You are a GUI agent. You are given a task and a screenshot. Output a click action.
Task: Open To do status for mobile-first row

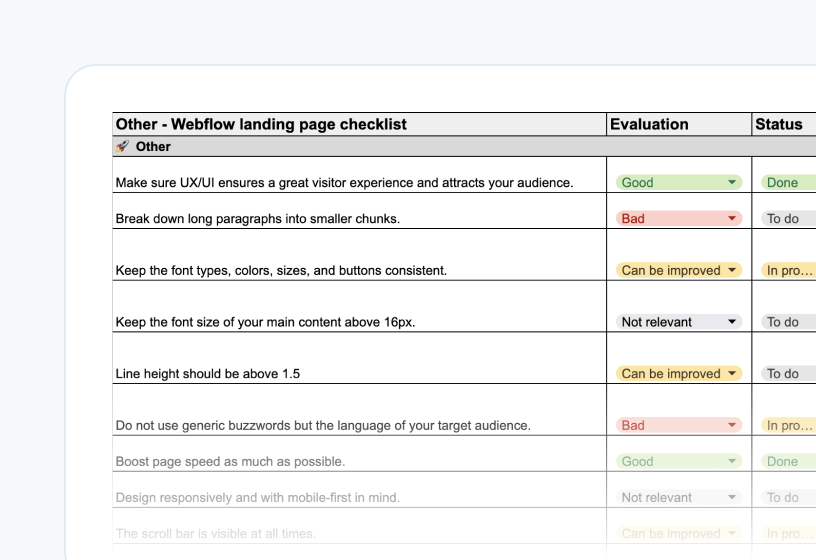pos(788,498)
